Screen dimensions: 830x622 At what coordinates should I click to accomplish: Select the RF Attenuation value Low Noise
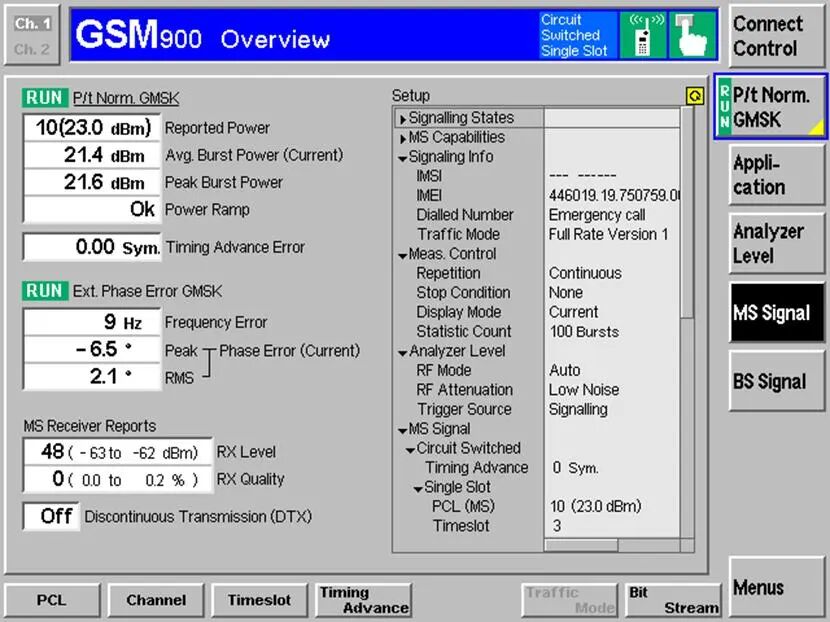tap(584, 390)
